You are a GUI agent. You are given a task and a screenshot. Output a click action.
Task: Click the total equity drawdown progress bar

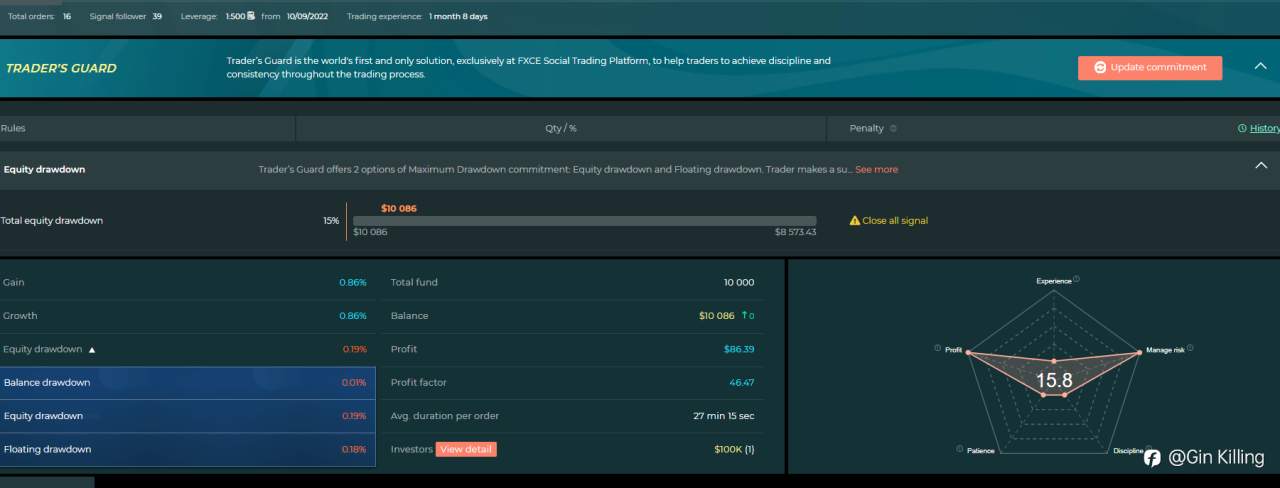tap(584, 221)
